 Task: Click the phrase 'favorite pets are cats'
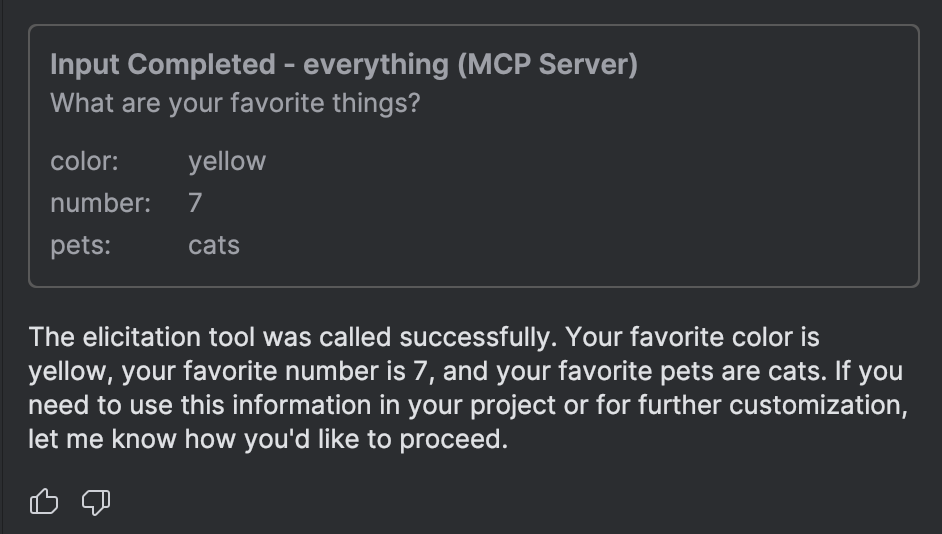coord(692,371)
